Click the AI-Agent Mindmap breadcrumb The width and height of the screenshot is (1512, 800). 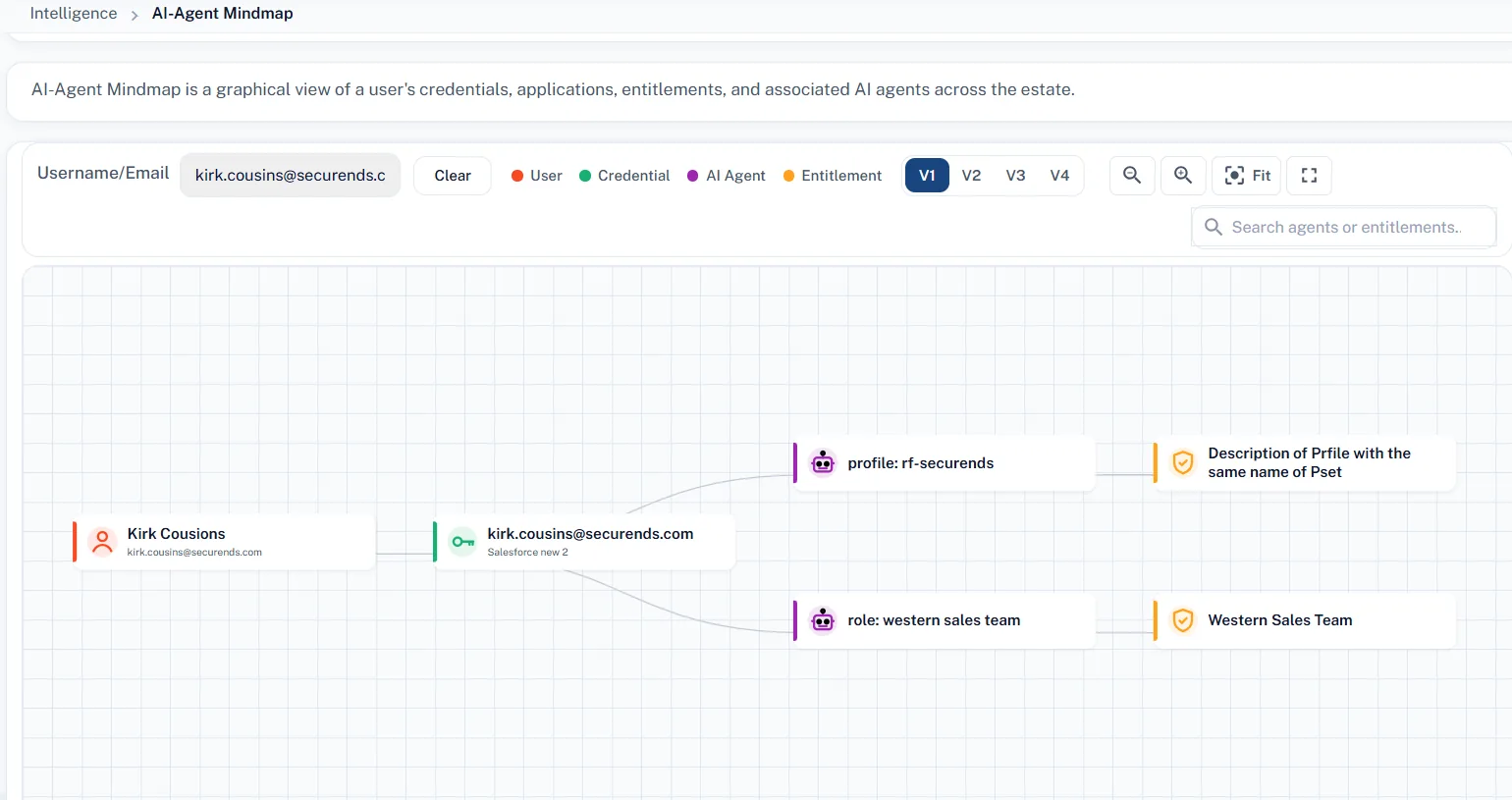click(223, 13)
